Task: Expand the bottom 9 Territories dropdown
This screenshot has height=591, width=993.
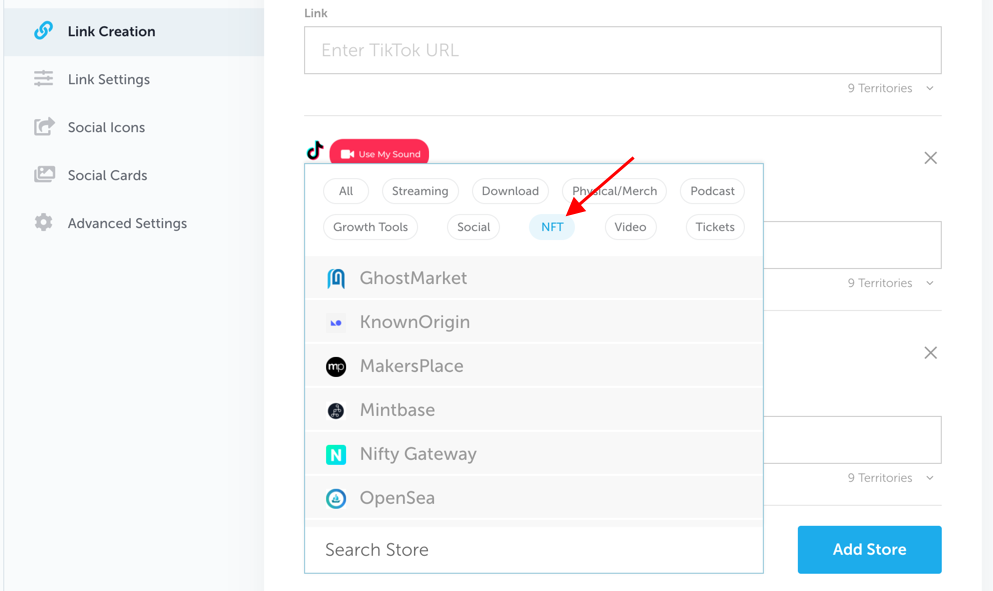Action: click(x=890, y=478)
